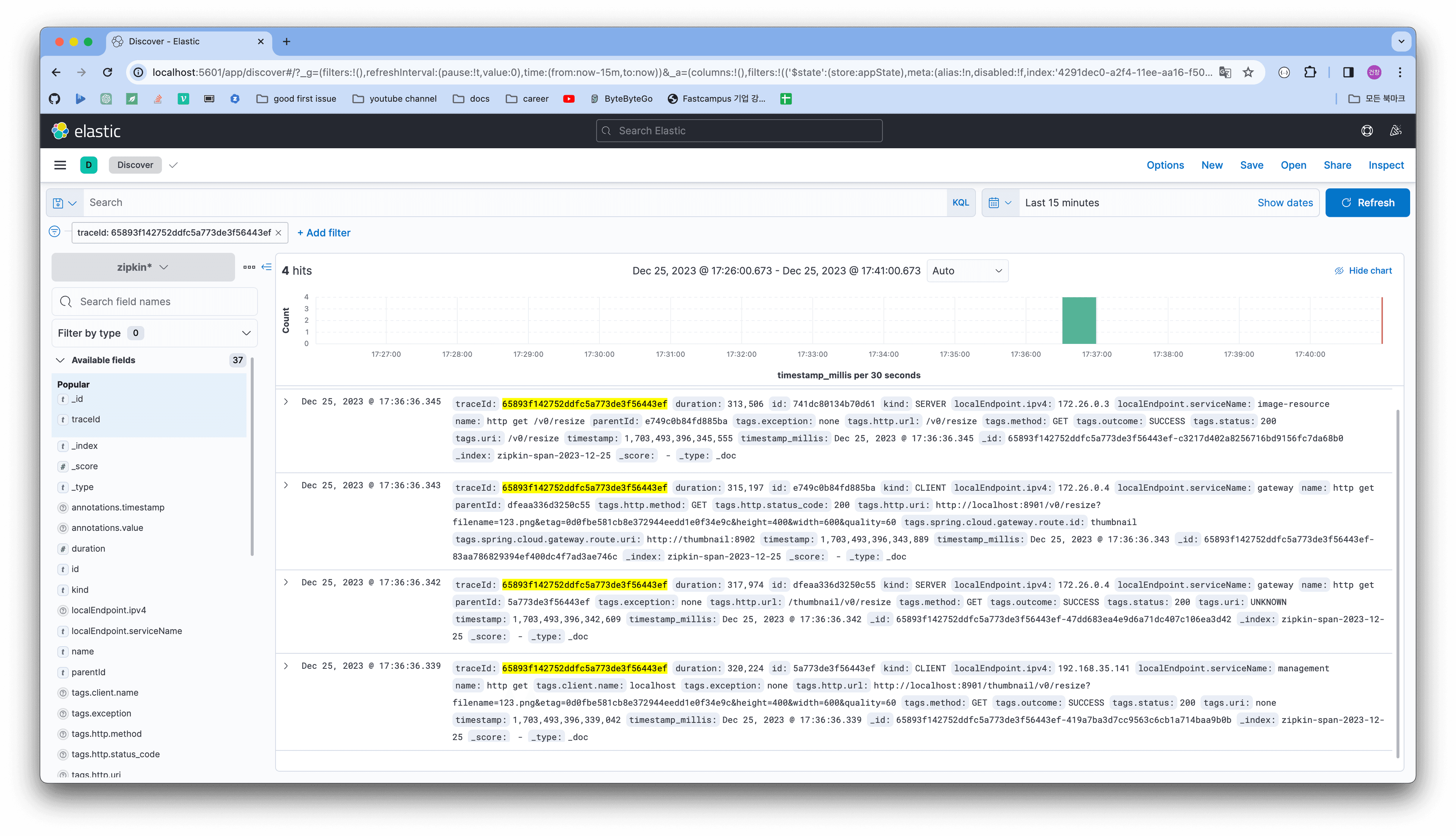This screenshot has width=1456, height=836.
Task: Open the Auto interval dropdown
Action: [x=967, y=270]
